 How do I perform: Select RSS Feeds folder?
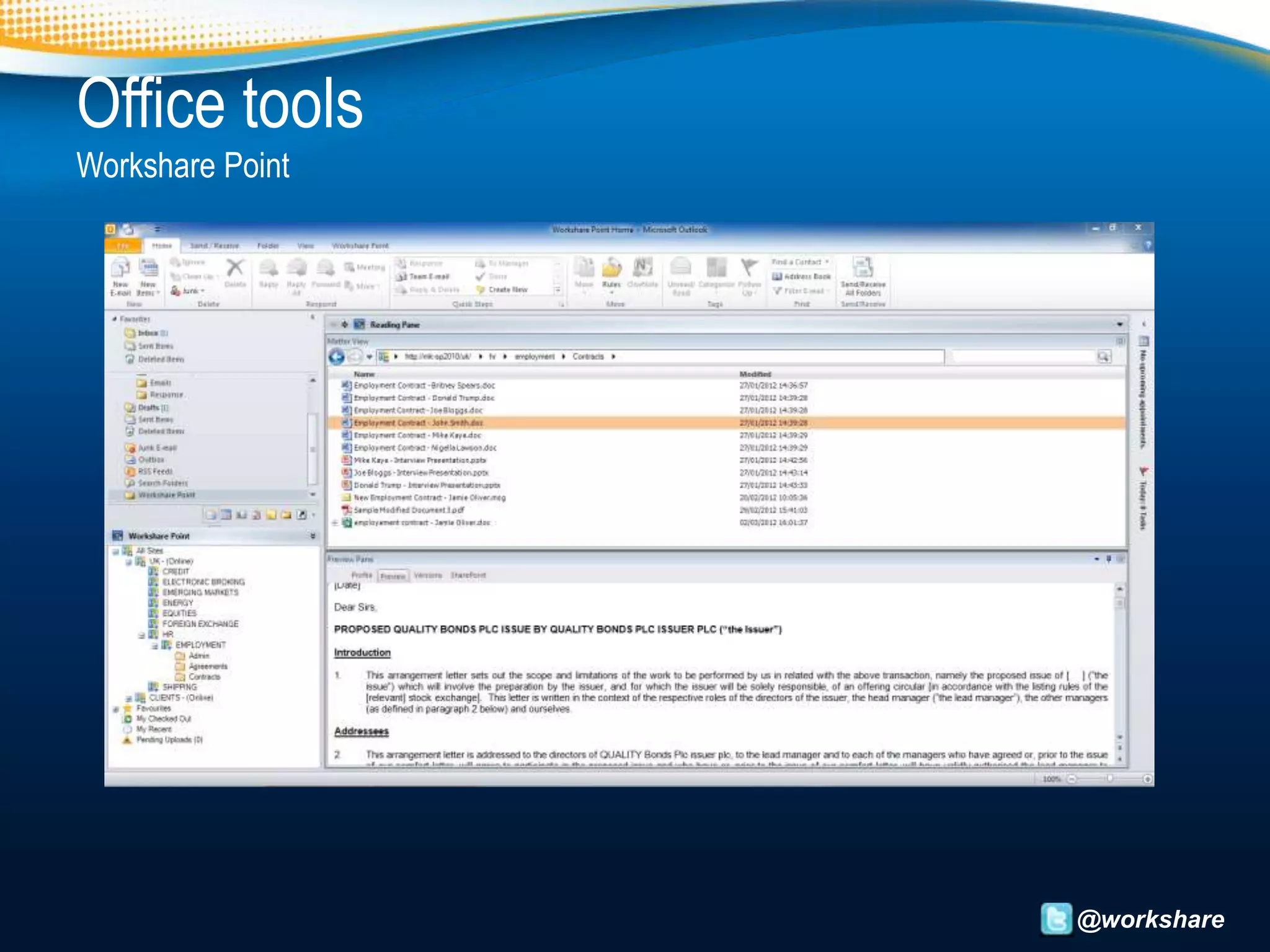click(x=149, y=472)
